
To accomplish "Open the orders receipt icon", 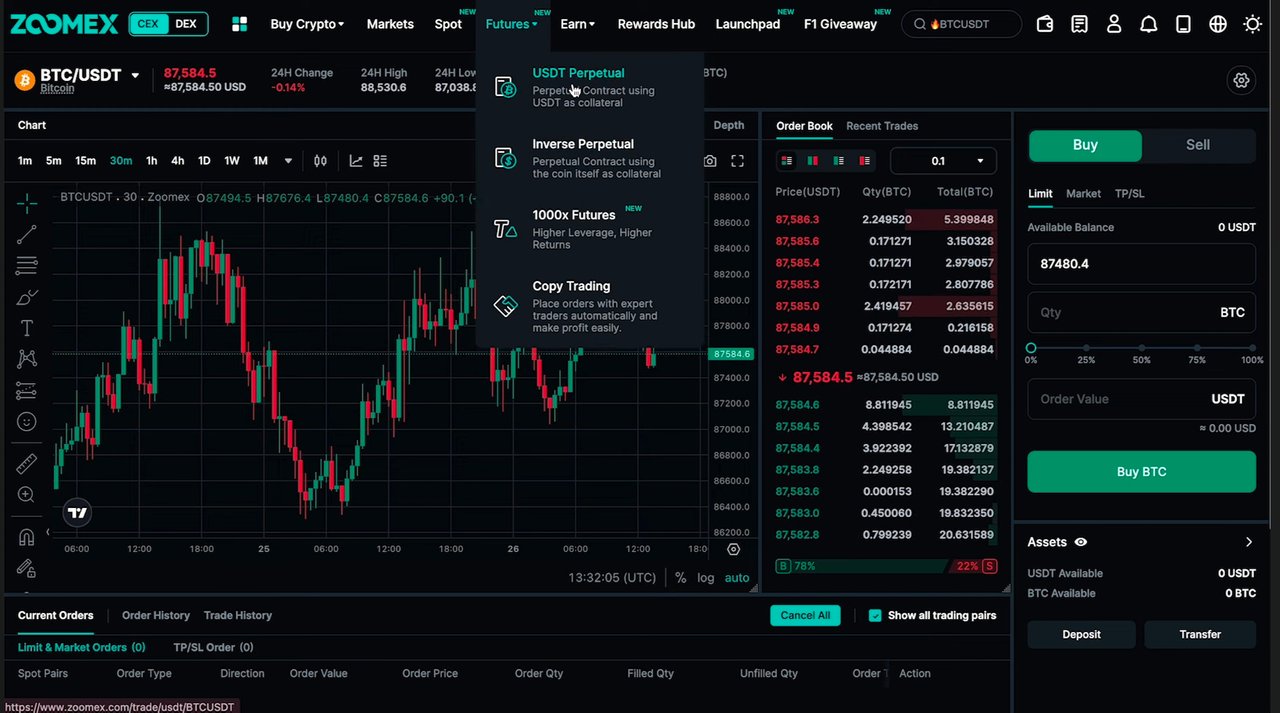I will (1080, 24).
